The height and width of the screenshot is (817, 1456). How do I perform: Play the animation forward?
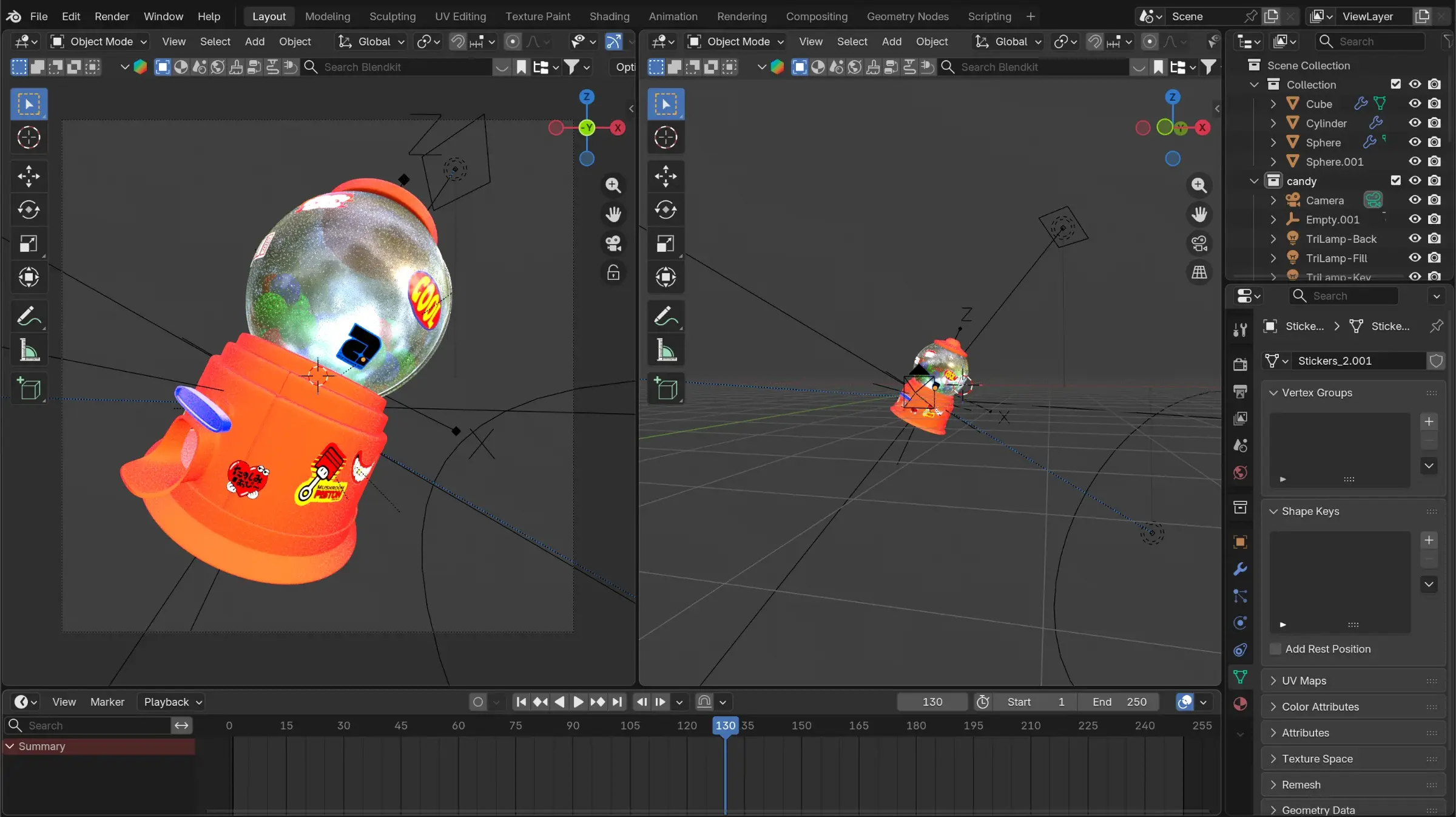[x=578, y=702]
